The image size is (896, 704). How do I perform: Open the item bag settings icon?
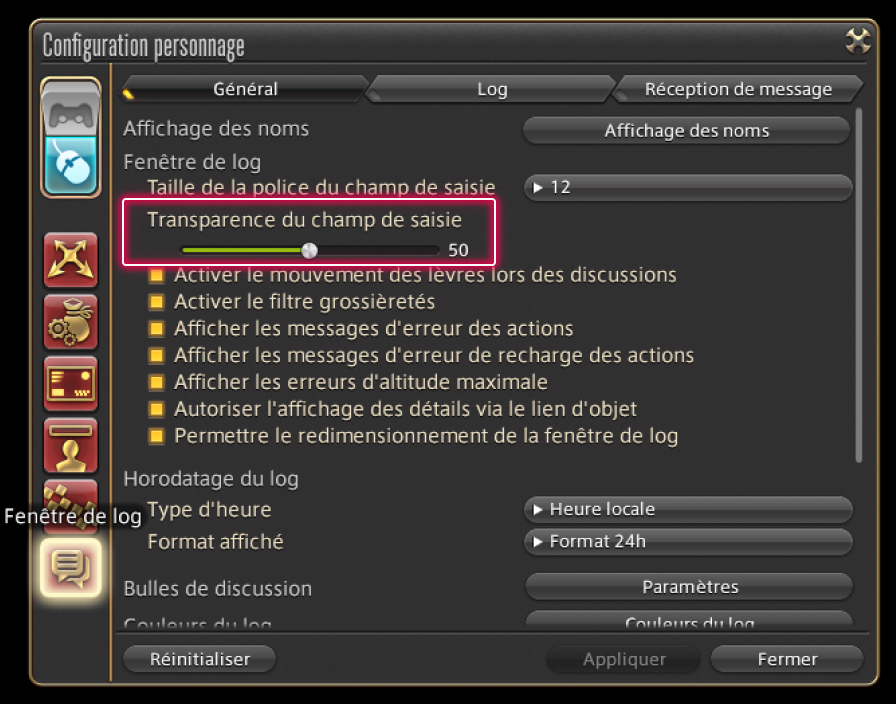pos(70,322)
